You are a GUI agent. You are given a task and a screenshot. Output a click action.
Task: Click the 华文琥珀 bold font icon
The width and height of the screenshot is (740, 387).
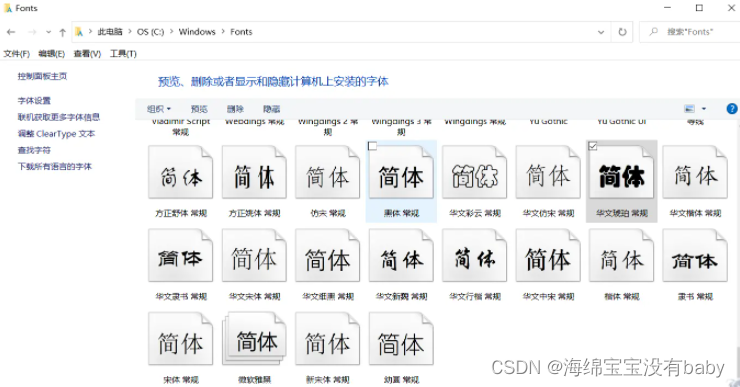click(622, 172)
